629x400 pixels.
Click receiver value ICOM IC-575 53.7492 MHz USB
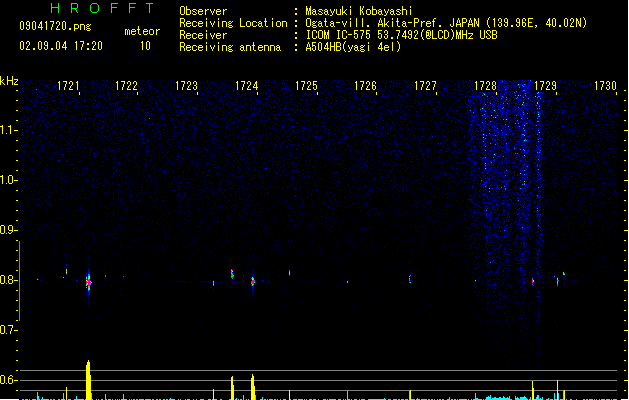coord(402,35)
